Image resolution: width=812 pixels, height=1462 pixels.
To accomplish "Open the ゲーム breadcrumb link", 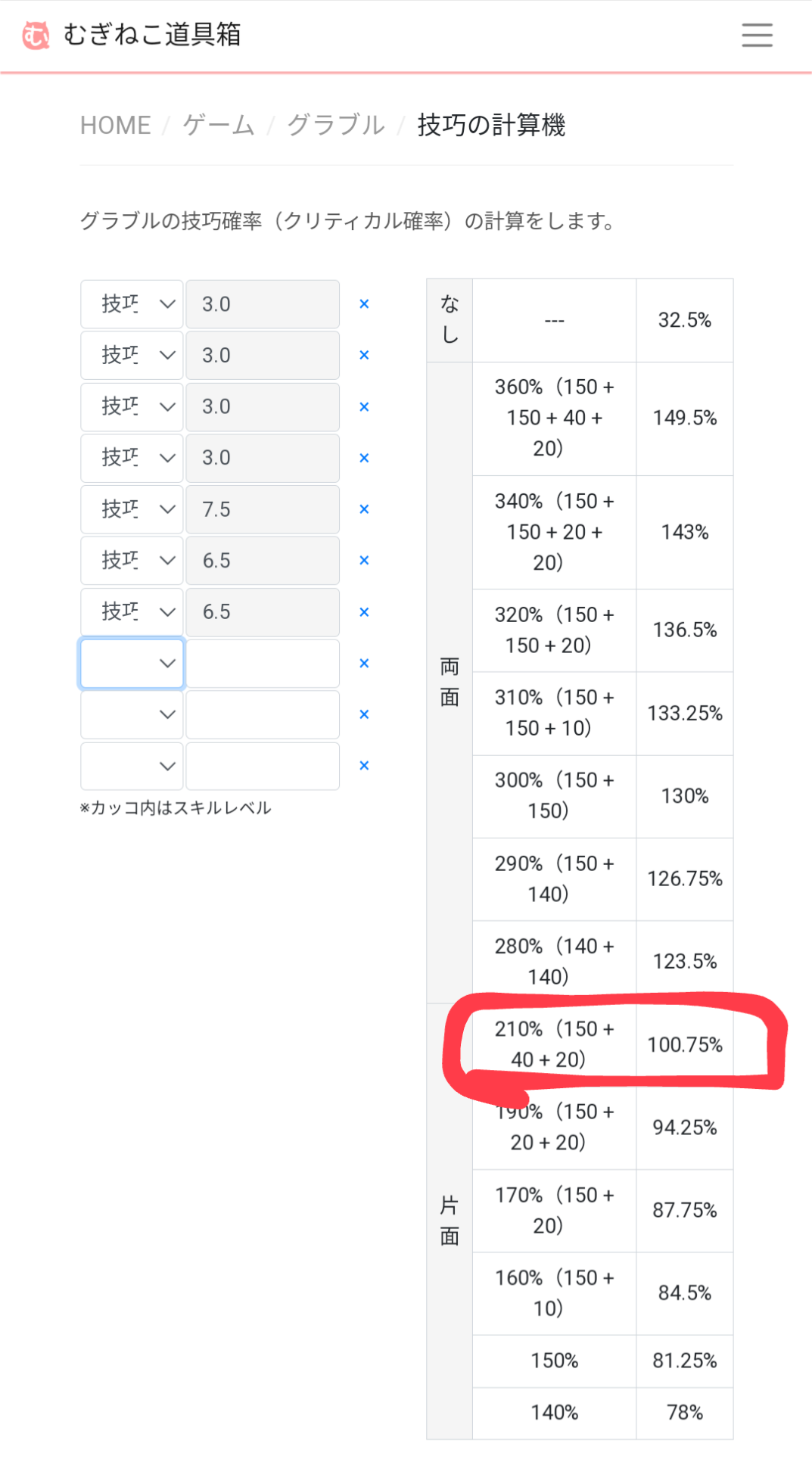I will tap(219, 125).
